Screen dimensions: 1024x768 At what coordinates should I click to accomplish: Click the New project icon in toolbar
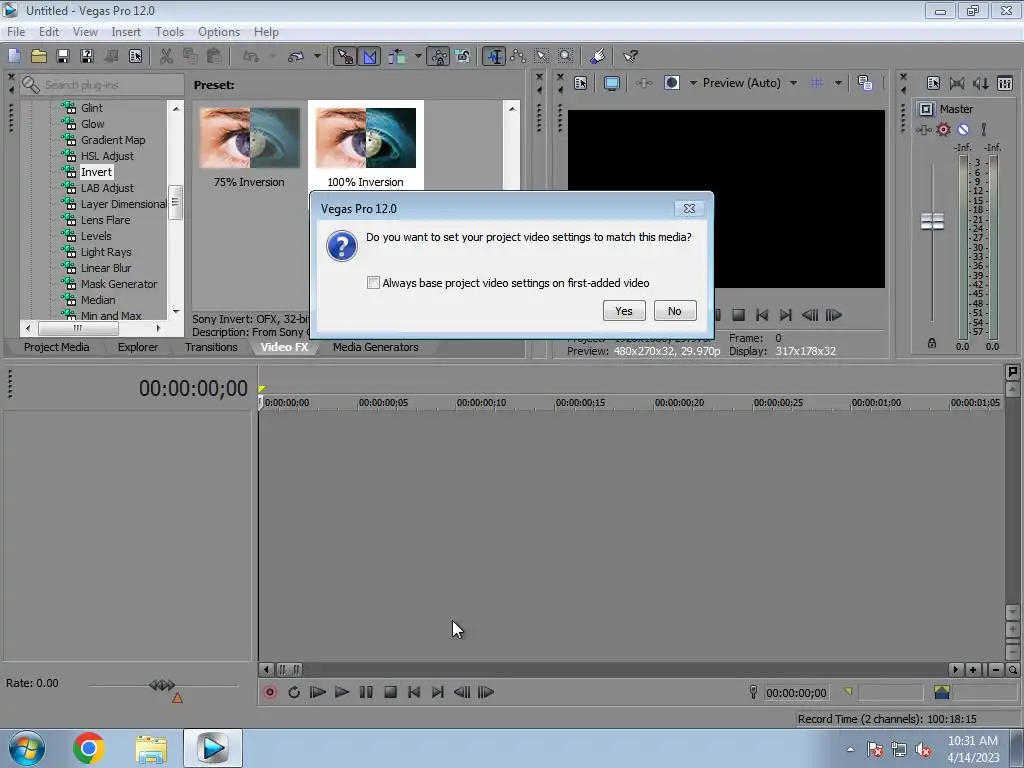click(14, 56)
